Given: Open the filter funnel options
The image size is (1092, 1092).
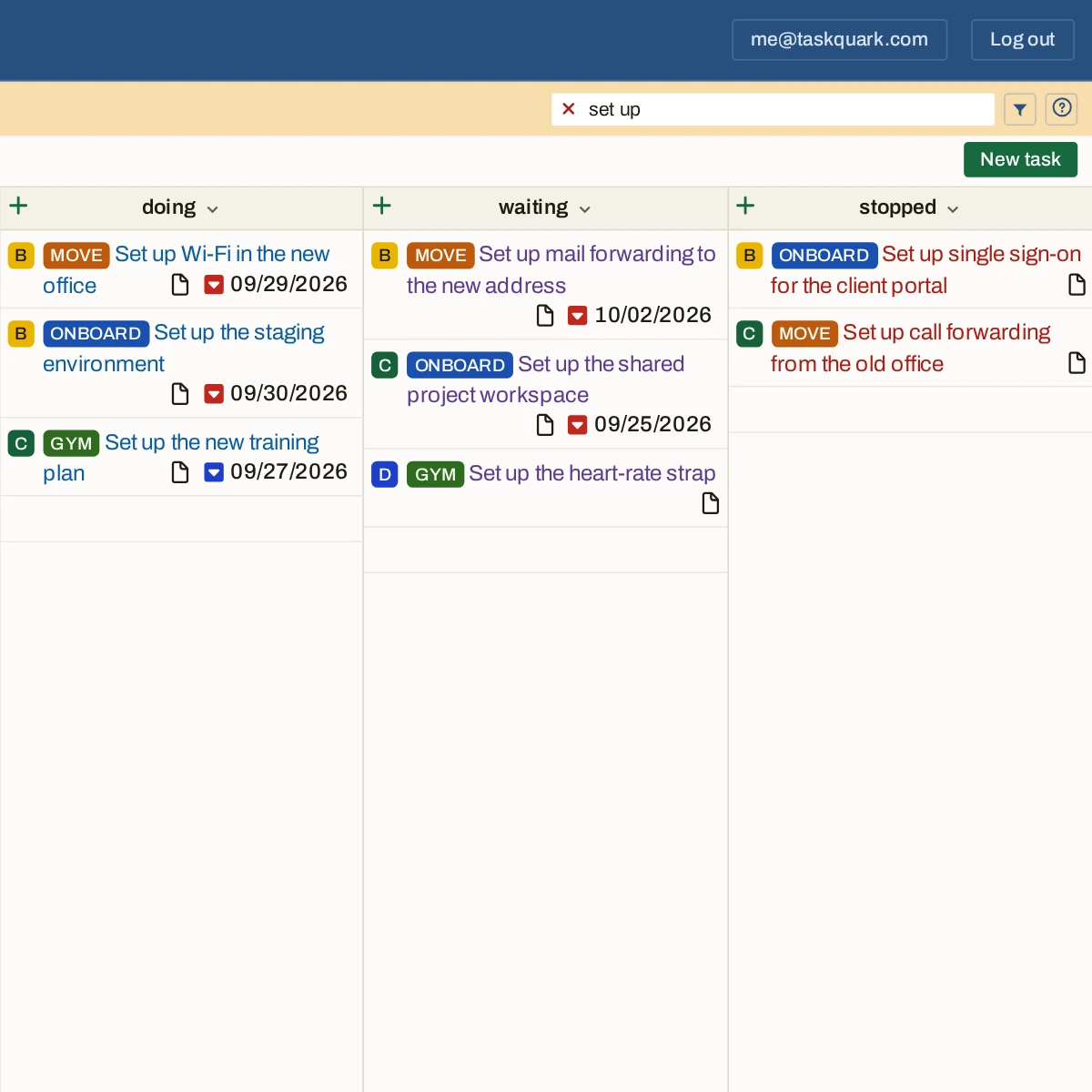Looking at the screenshot, I should pos(1020,109).
